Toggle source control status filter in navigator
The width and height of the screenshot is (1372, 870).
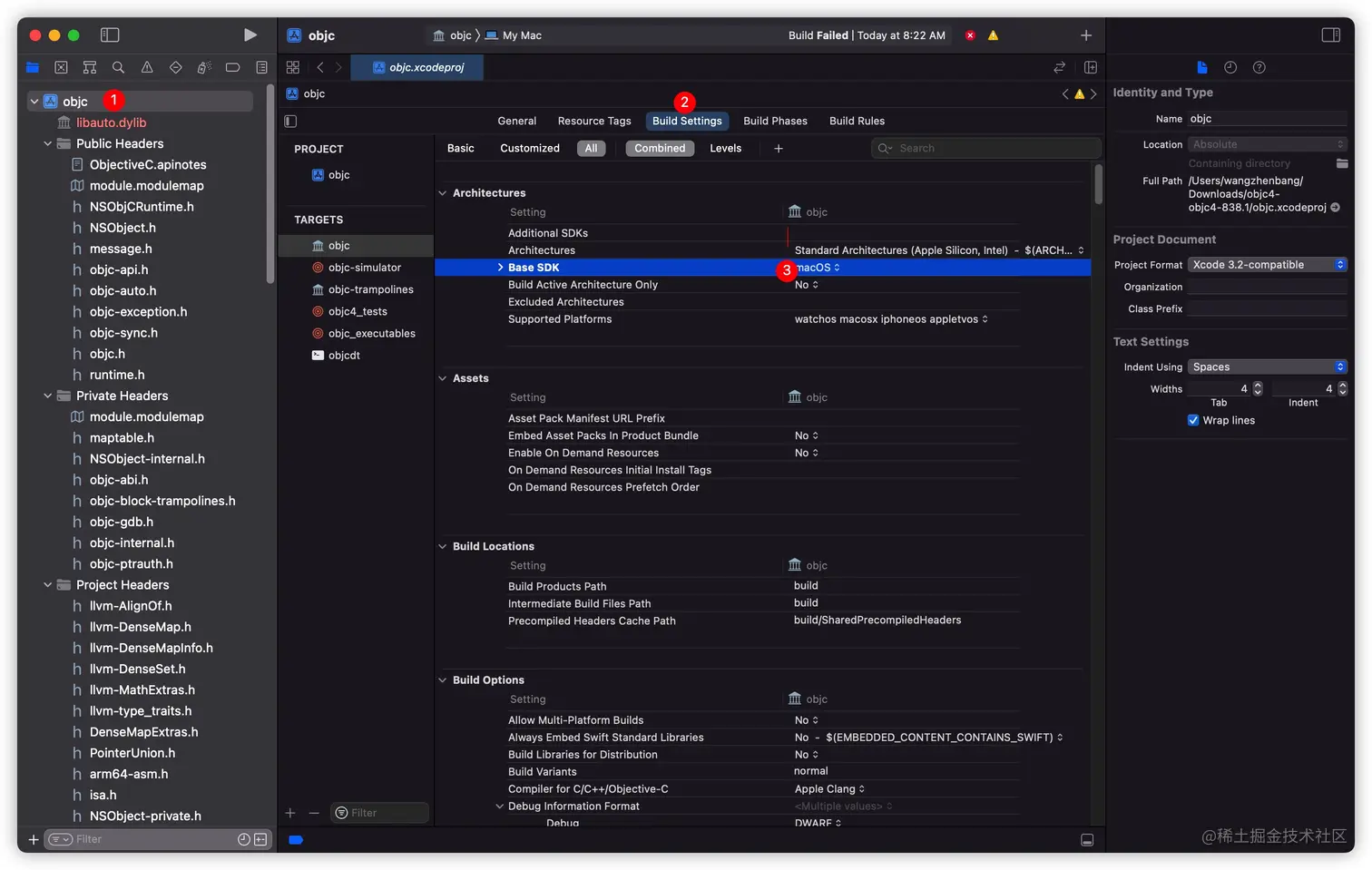tap(260, 840)
